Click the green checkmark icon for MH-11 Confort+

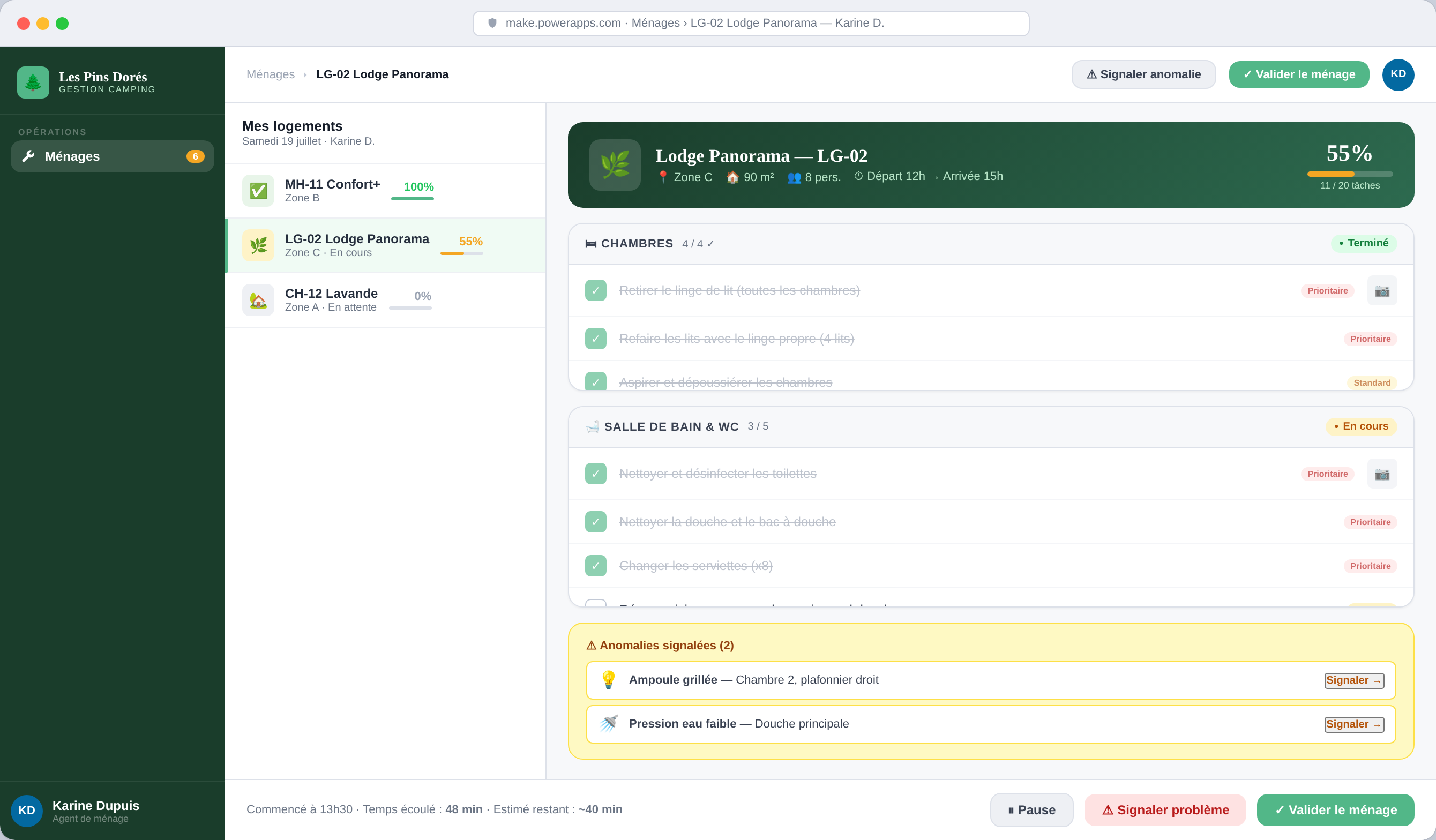pos(258,190)
